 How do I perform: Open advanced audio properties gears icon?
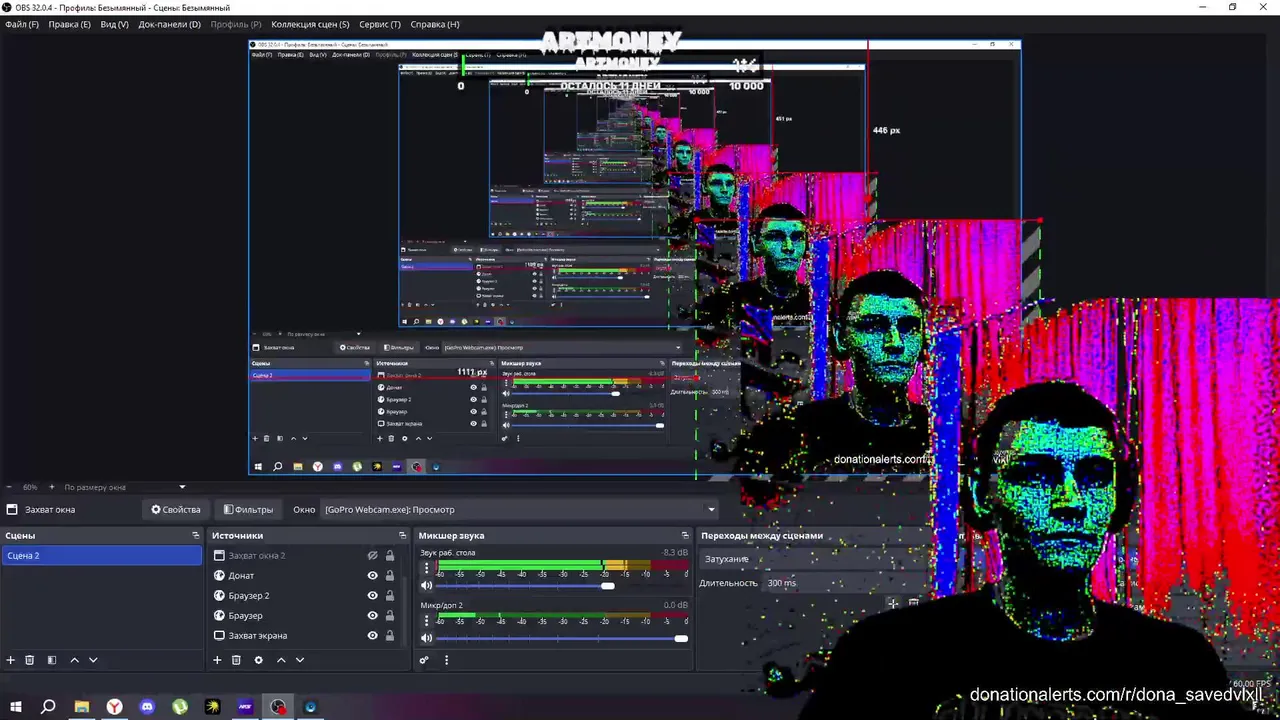(x=424, y=660)
